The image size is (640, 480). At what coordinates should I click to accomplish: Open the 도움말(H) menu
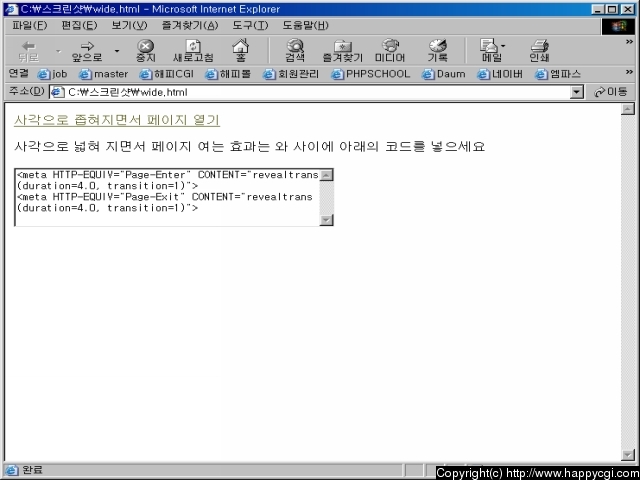tap(305, 26)
